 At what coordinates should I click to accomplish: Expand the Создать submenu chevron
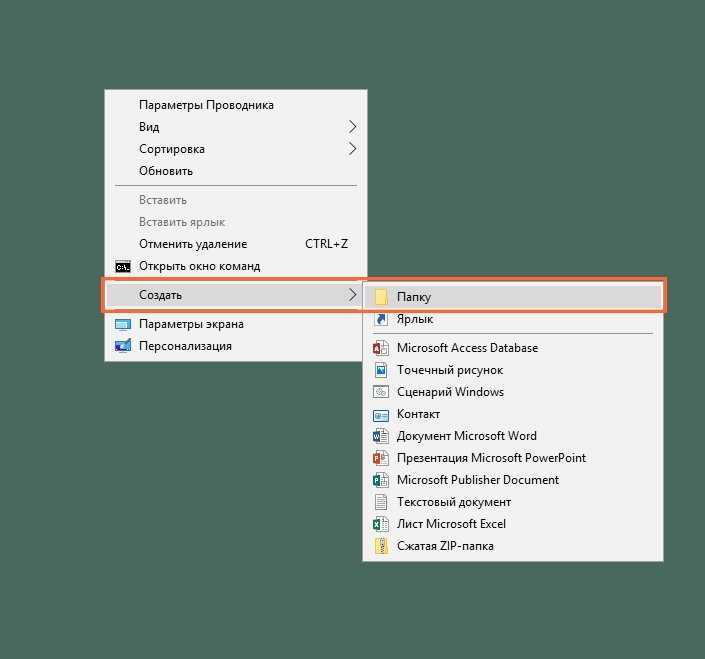352,295
